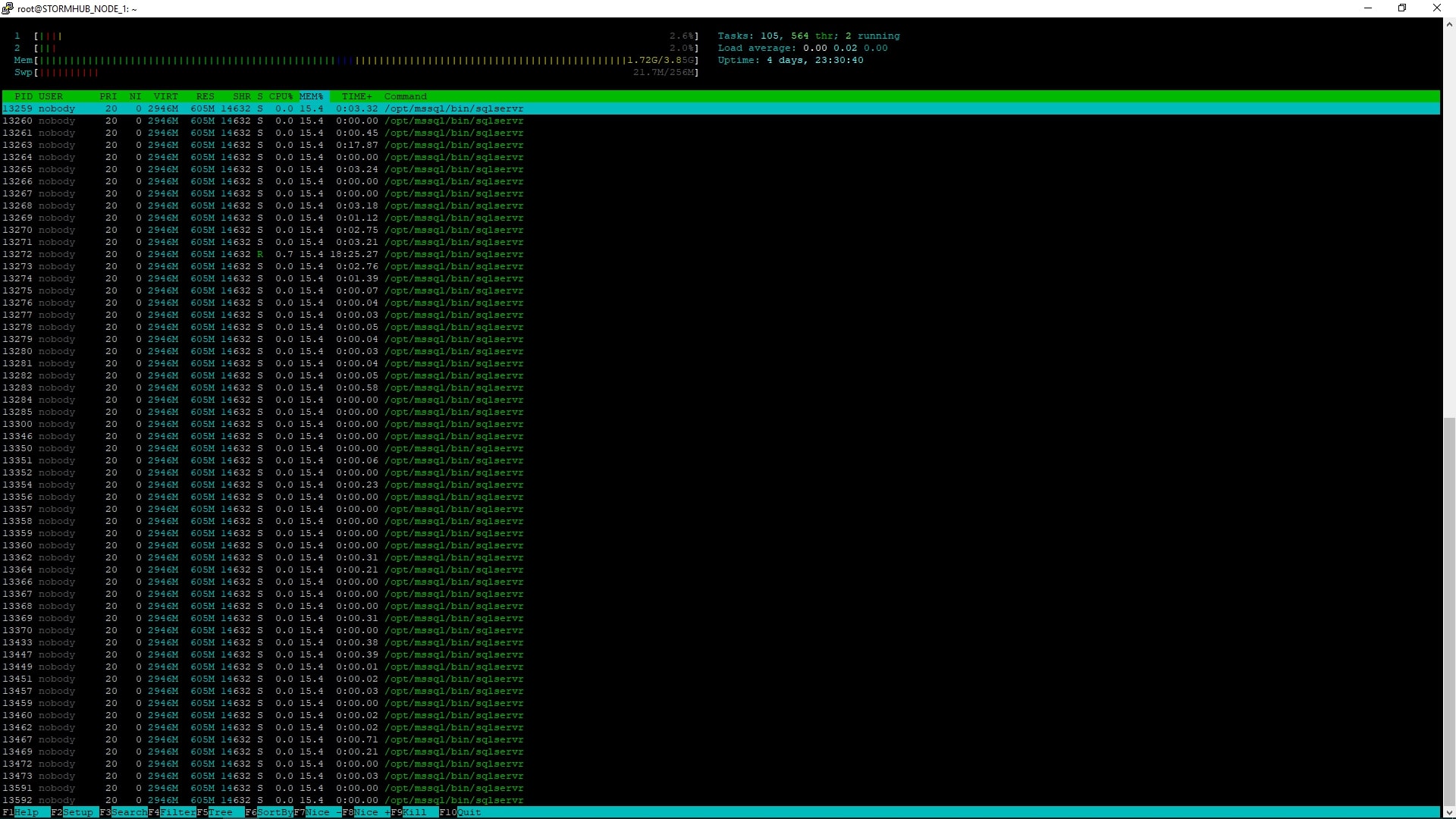Click the highlighted MEM% column header

tap(311, 96)
